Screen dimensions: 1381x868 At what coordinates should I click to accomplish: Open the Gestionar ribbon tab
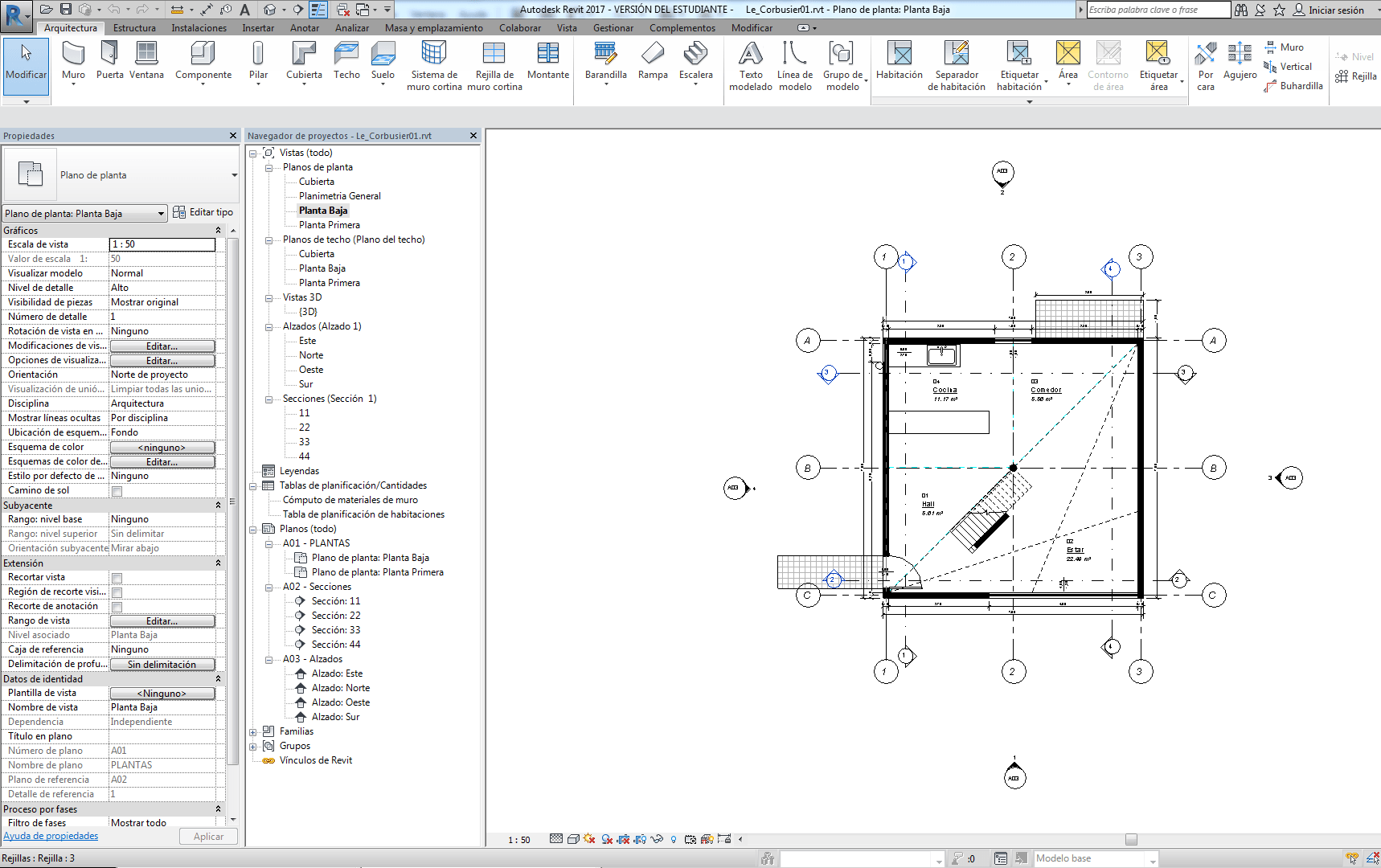tap(613, 28)
